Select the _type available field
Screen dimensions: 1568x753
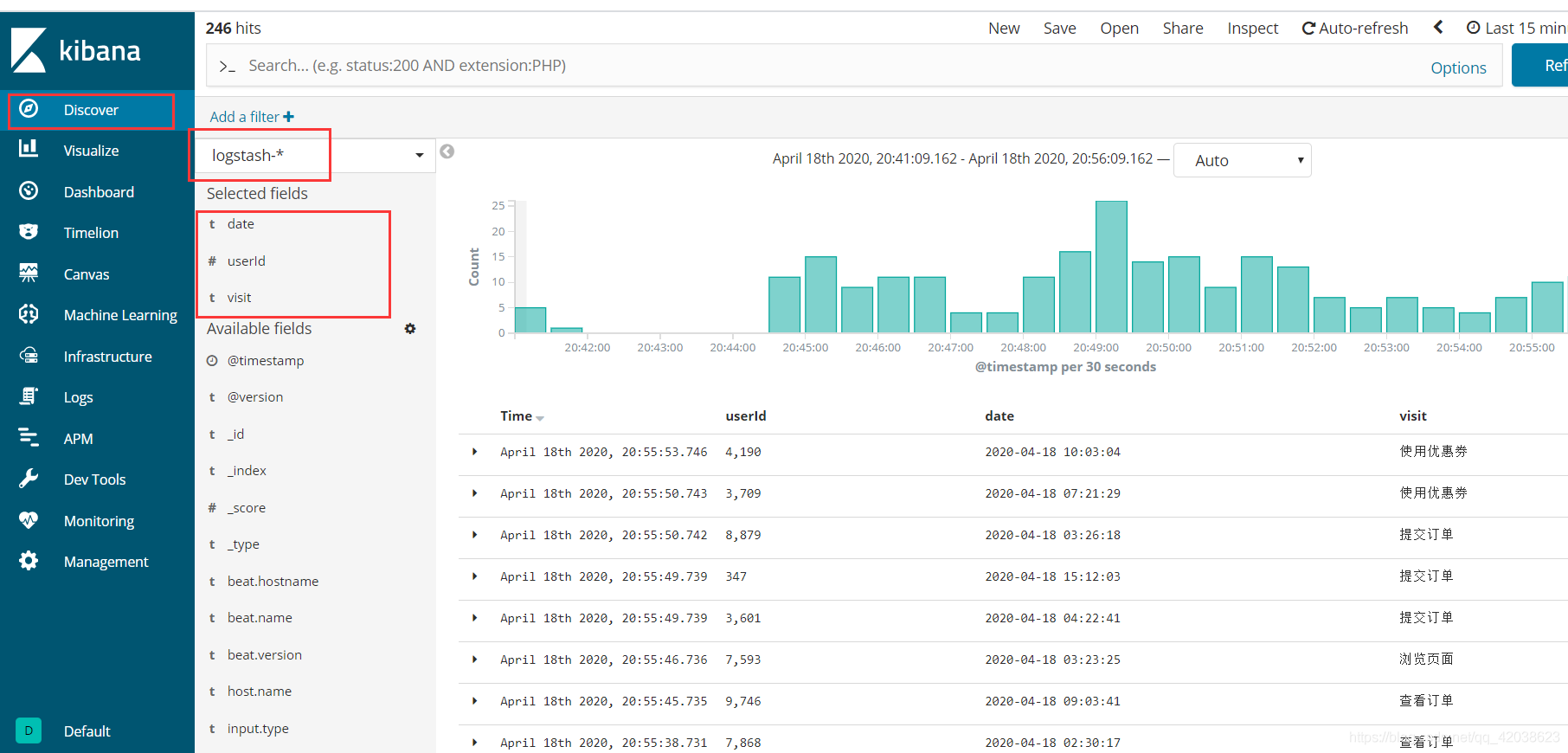[x=243, y=544]
